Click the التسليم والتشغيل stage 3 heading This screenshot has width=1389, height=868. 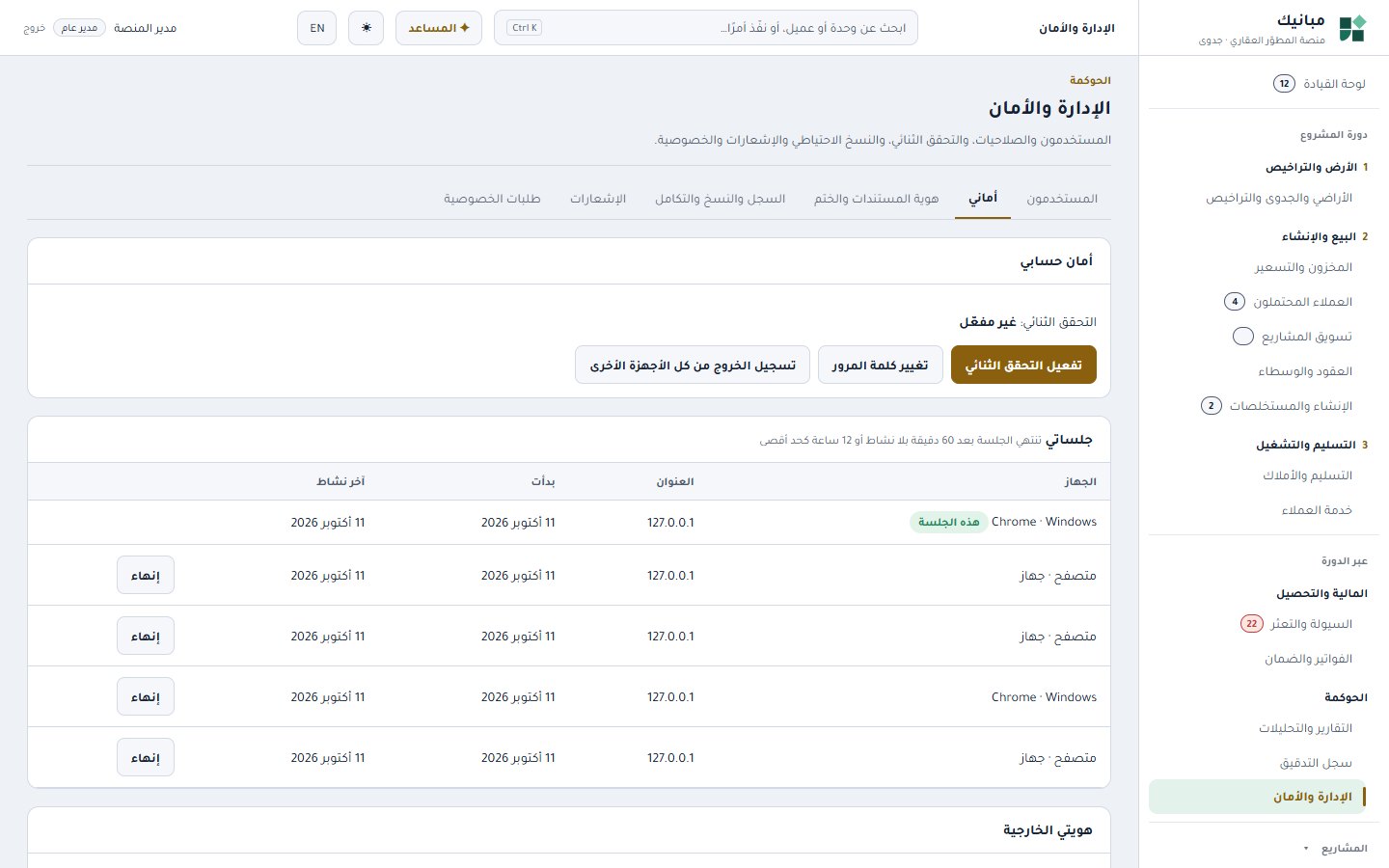1312,445
